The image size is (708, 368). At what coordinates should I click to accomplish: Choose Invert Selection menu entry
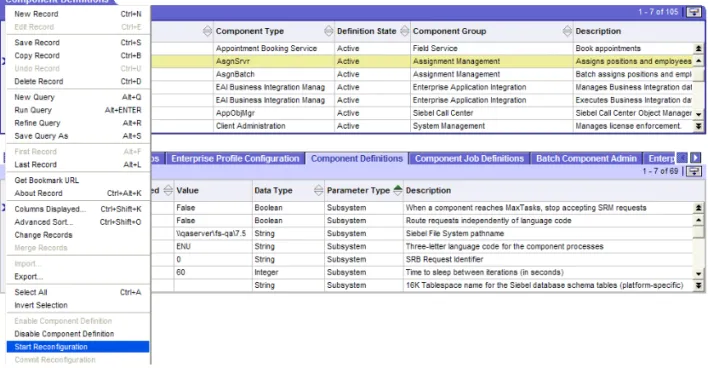tap(78, 305)
